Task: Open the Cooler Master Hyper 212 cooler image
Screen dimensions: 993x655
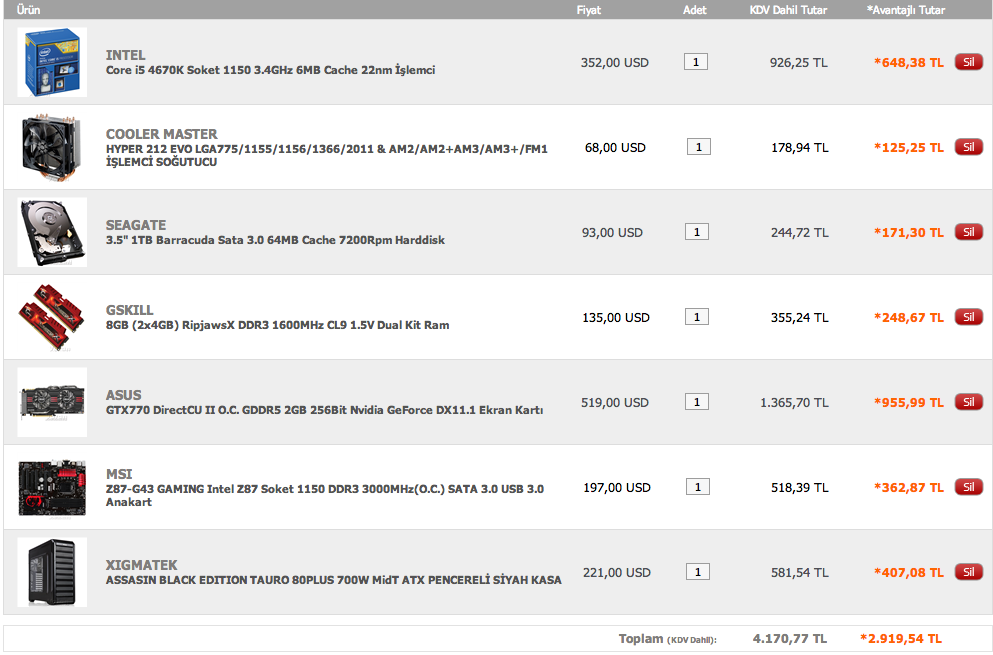Action: pos(52,147)
